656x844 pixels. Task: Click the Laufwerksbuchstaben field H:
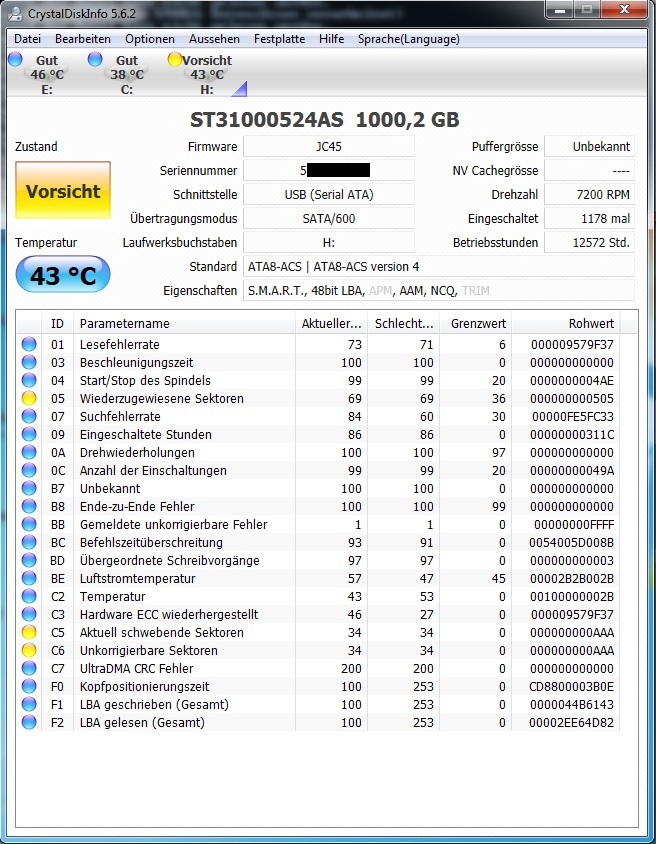pyautogui.click(x=329, y=242)
